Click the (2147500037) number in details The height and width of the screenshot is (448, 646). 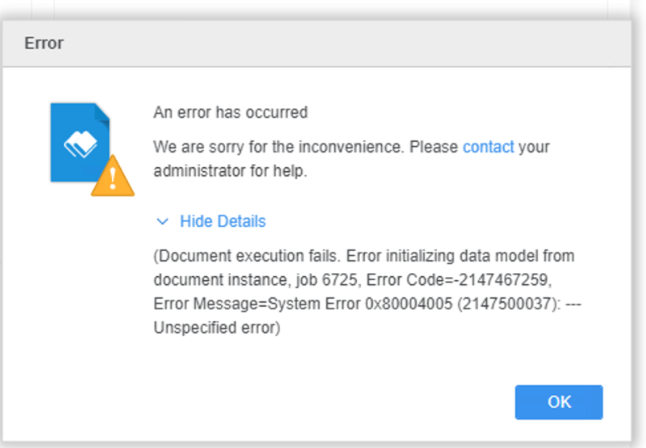tap(509, 304)
